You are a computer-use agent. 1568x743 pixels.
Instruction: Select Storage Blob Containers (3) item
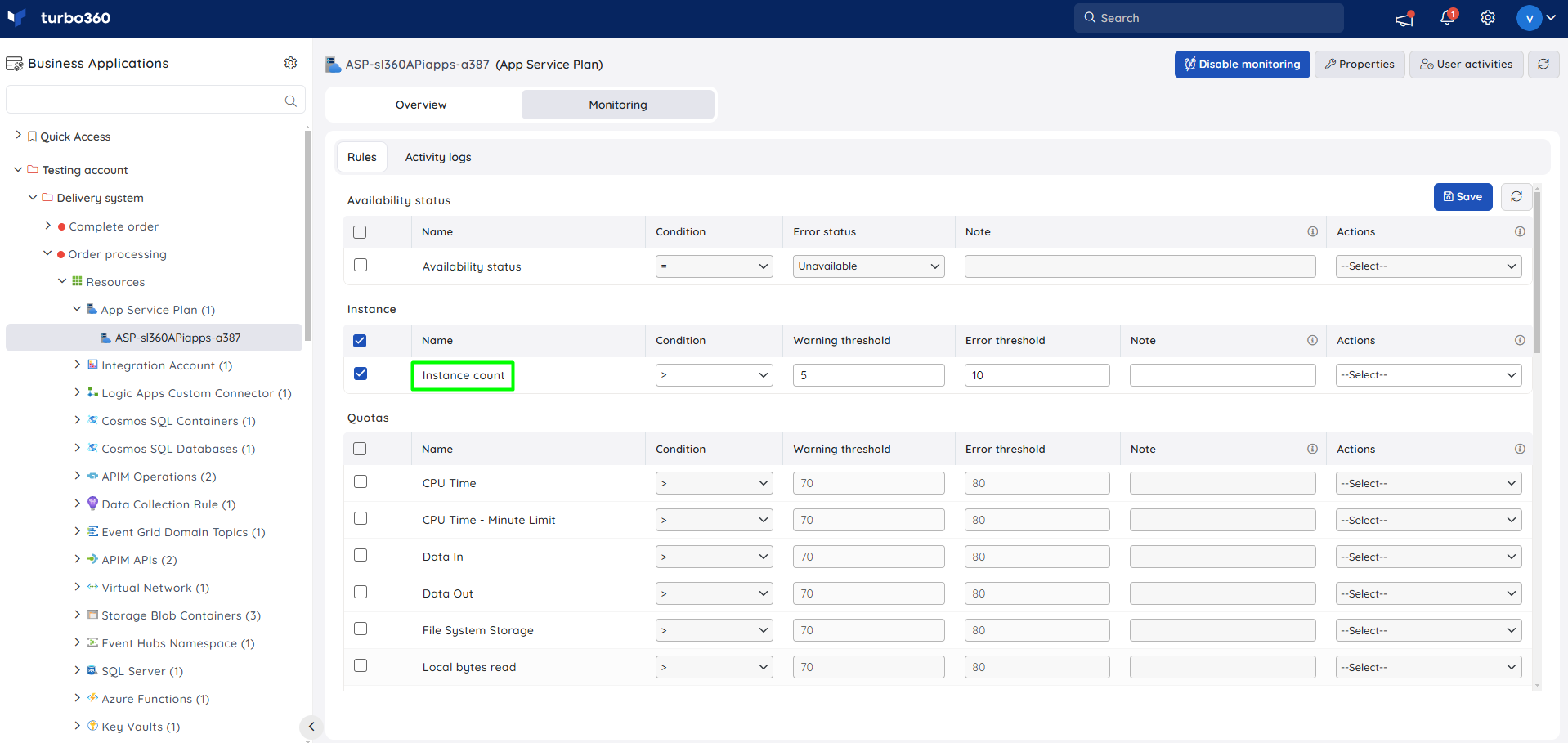181,615
